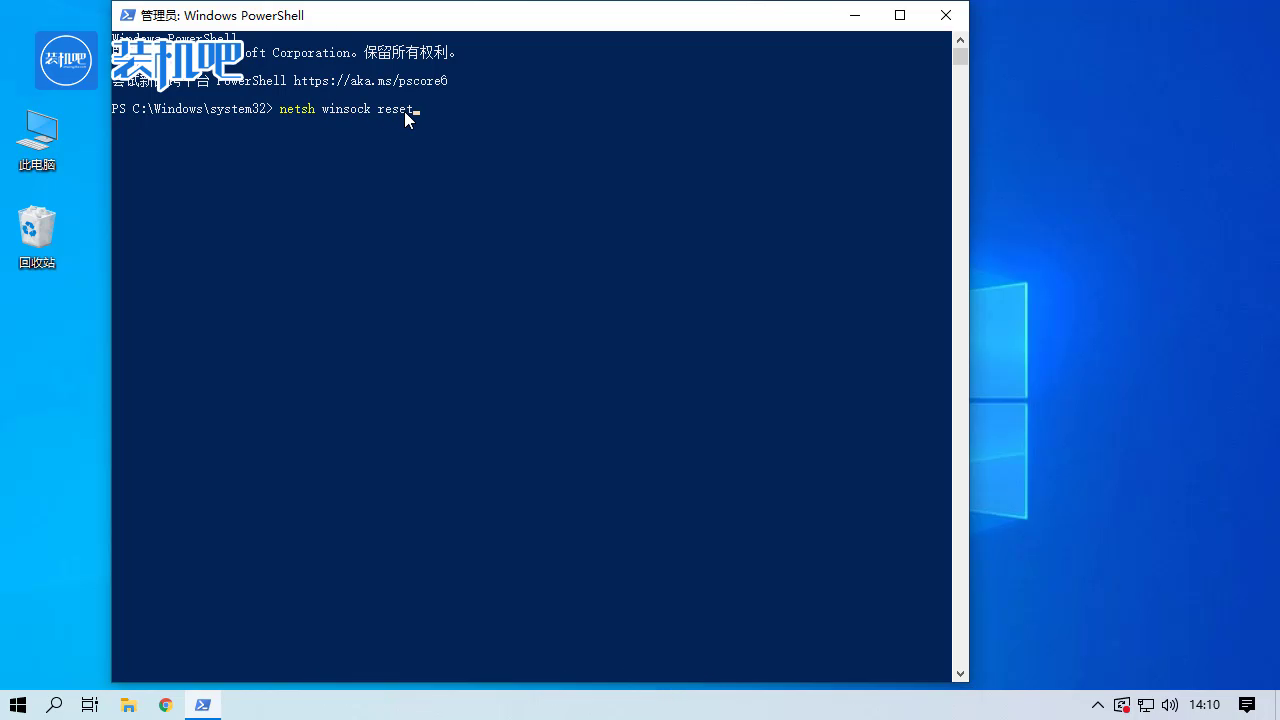1280x720 pixels.
Task: Select 装机吧 desktop shortcut icon
Action: (x=66, y=60)
